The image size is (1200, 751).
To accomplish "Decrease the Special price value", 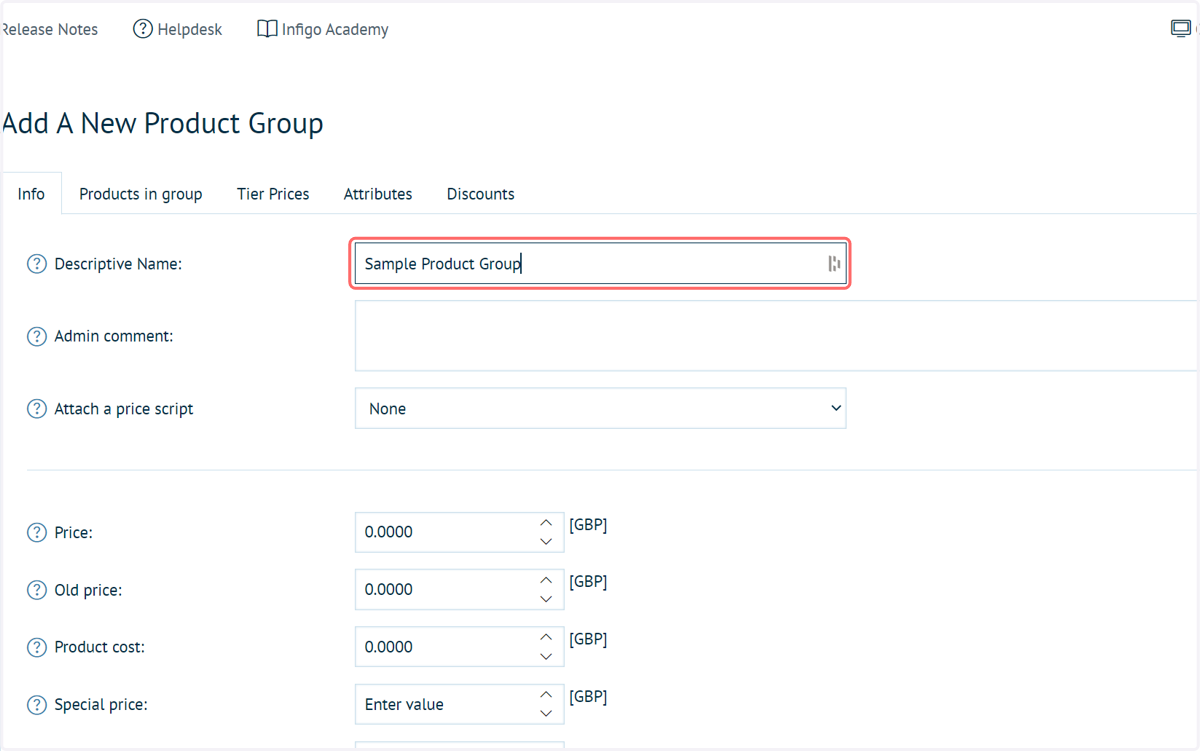I will pos(546,713).
